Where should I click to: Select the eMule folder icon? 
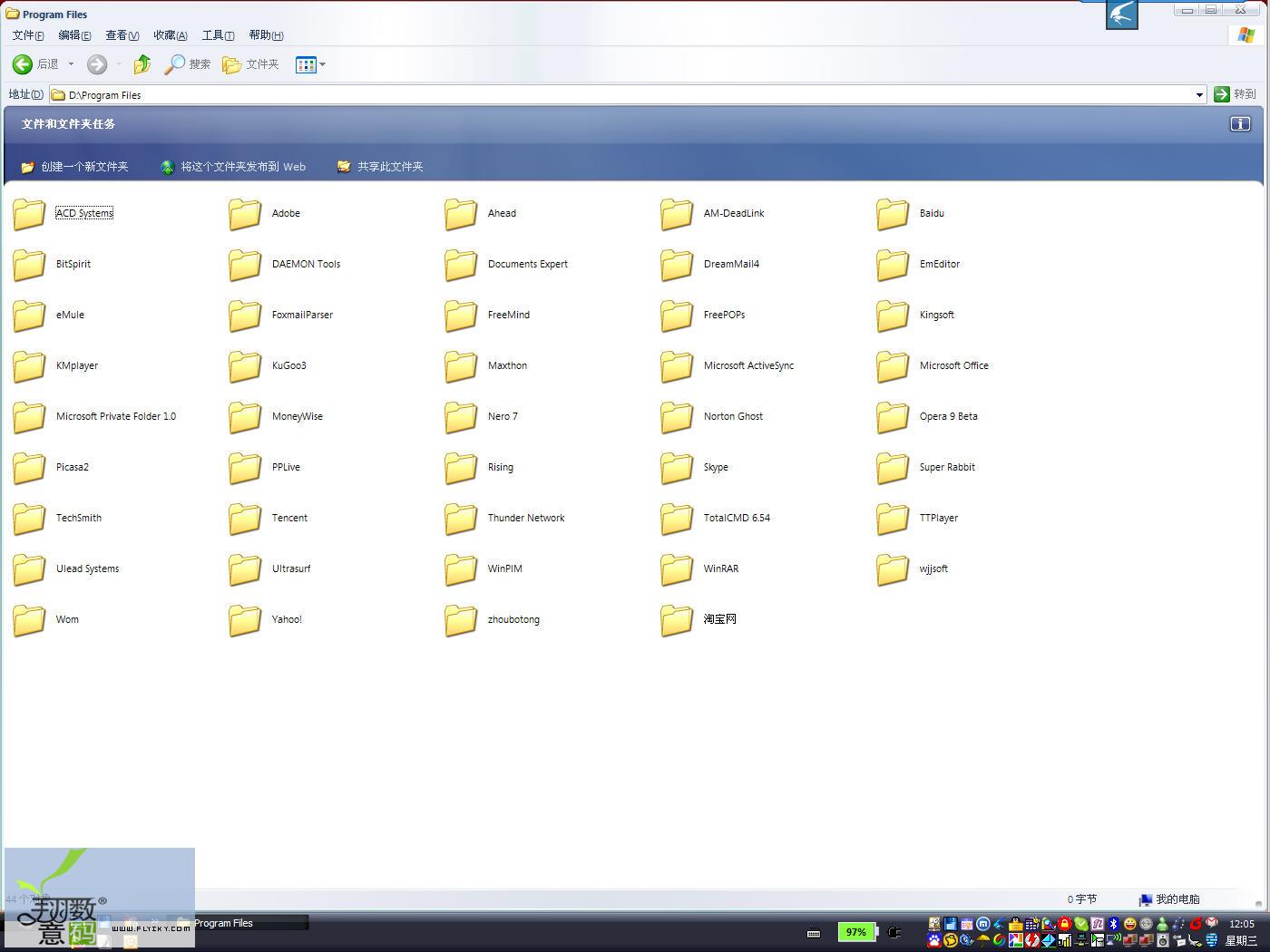coord(29,316)
